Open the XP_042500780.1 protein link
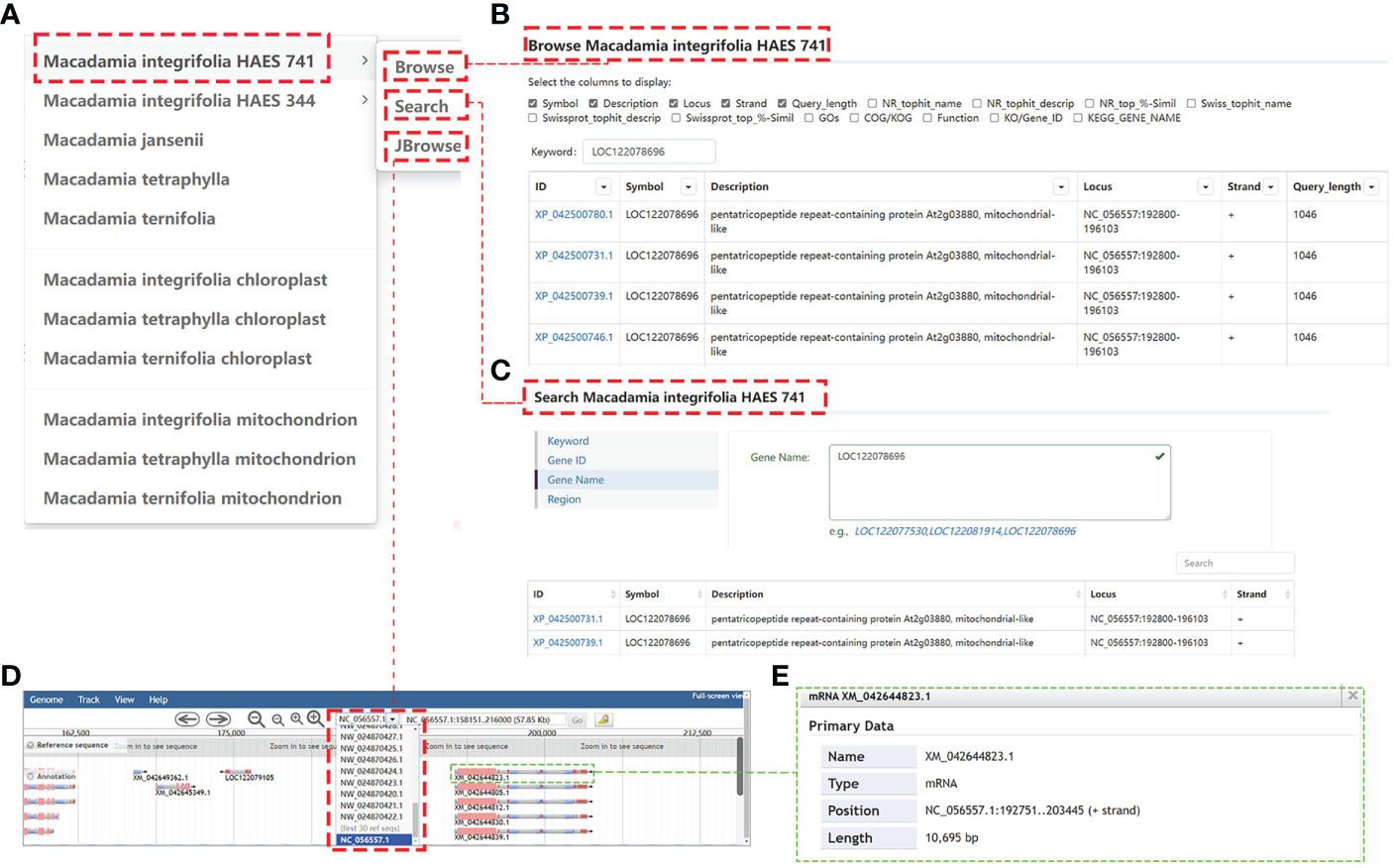 [x=574, y=214]
